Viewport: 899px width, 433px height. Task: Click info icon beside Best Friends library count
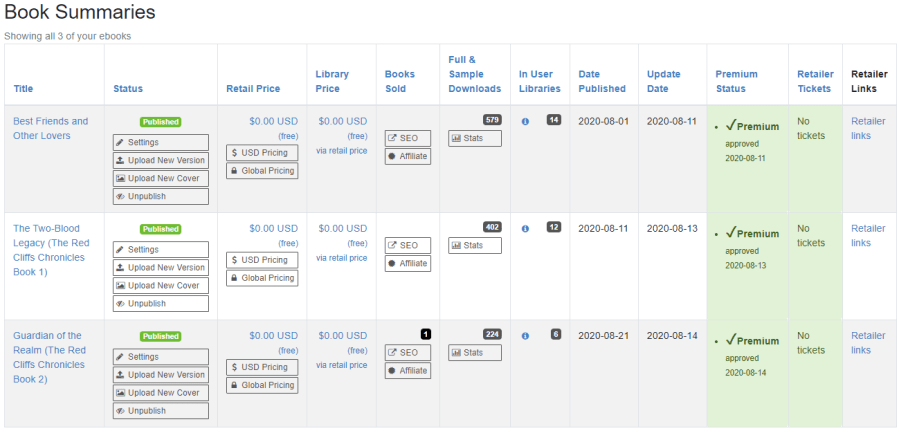526,121
